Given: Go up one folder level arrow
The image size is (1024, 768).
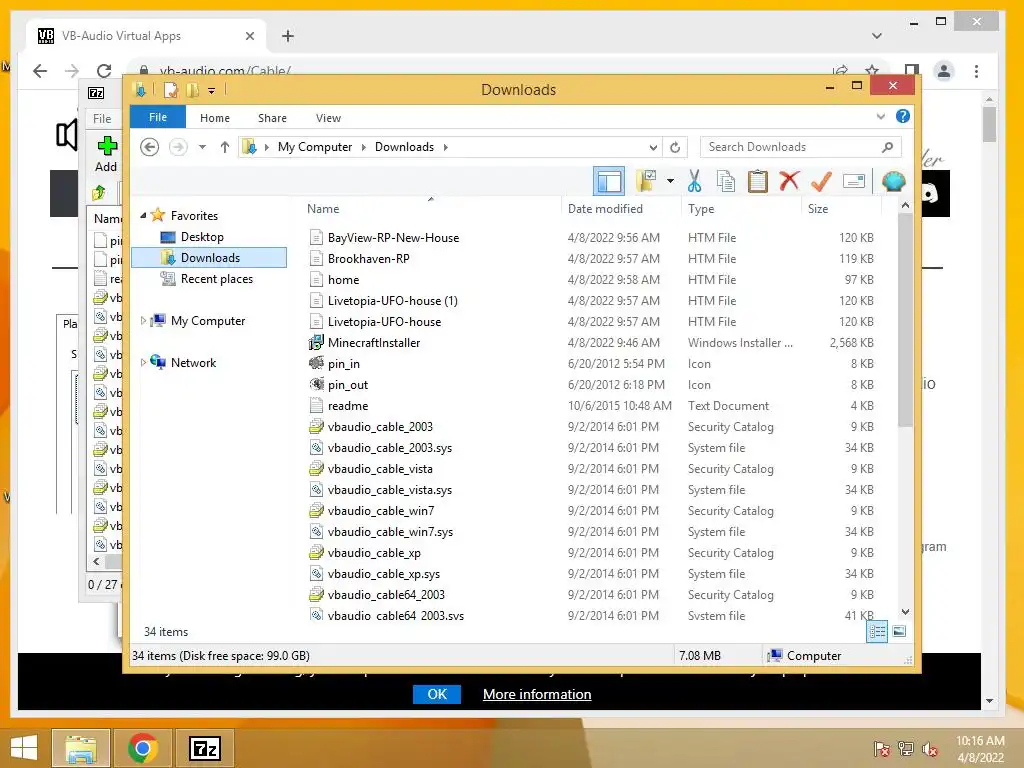Looking at the screenshot, I should pos(225,147).
